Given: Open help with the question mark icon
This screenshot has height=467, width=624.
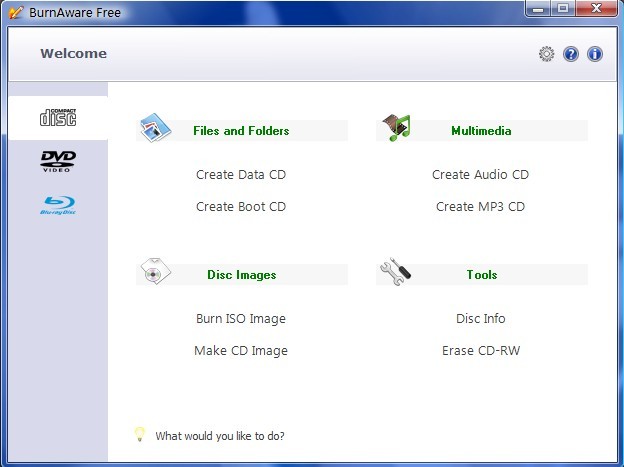Looking at the screenshot, I should [x=571, y=54].
